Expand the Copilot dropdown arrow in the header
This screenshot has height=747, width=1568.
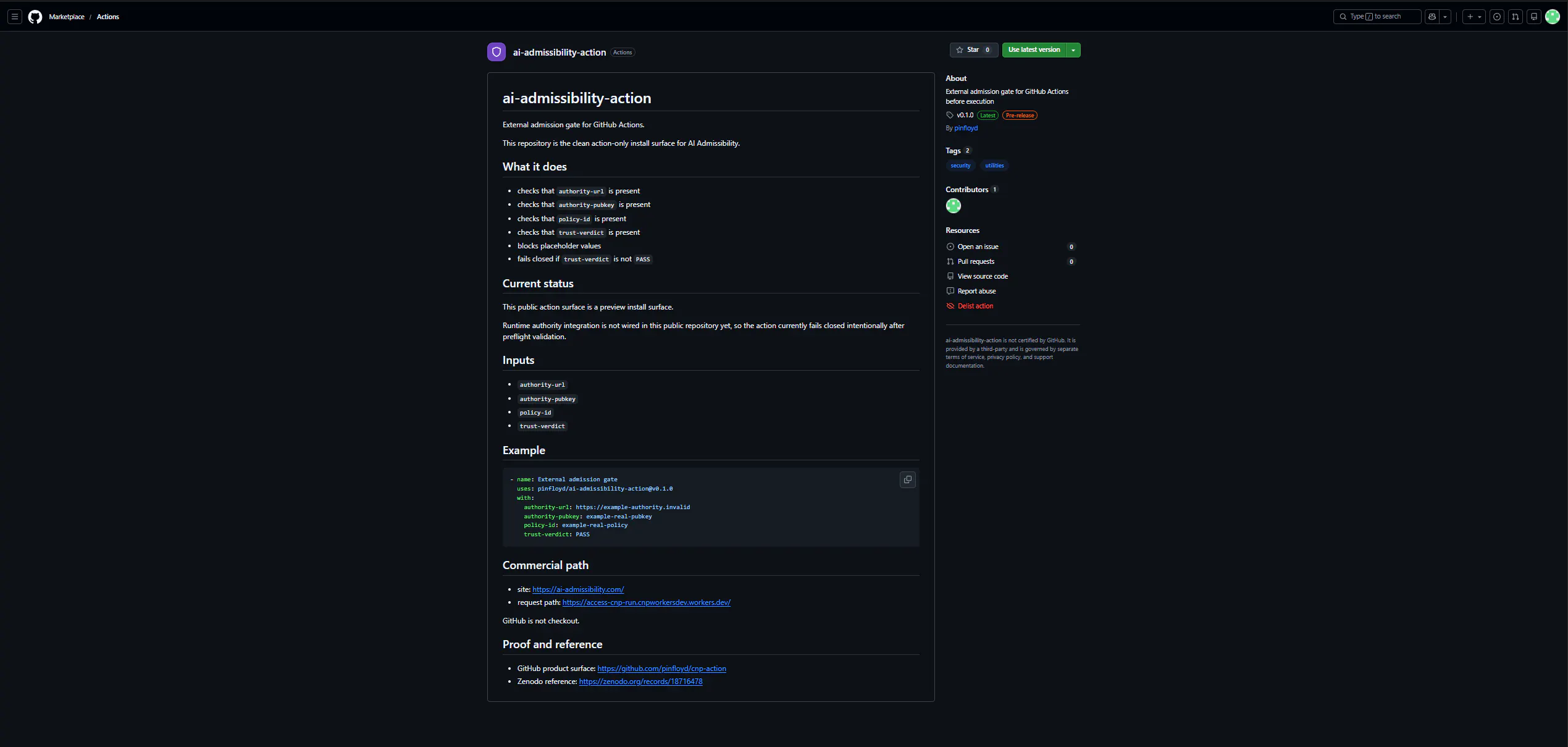(1446, 17)
